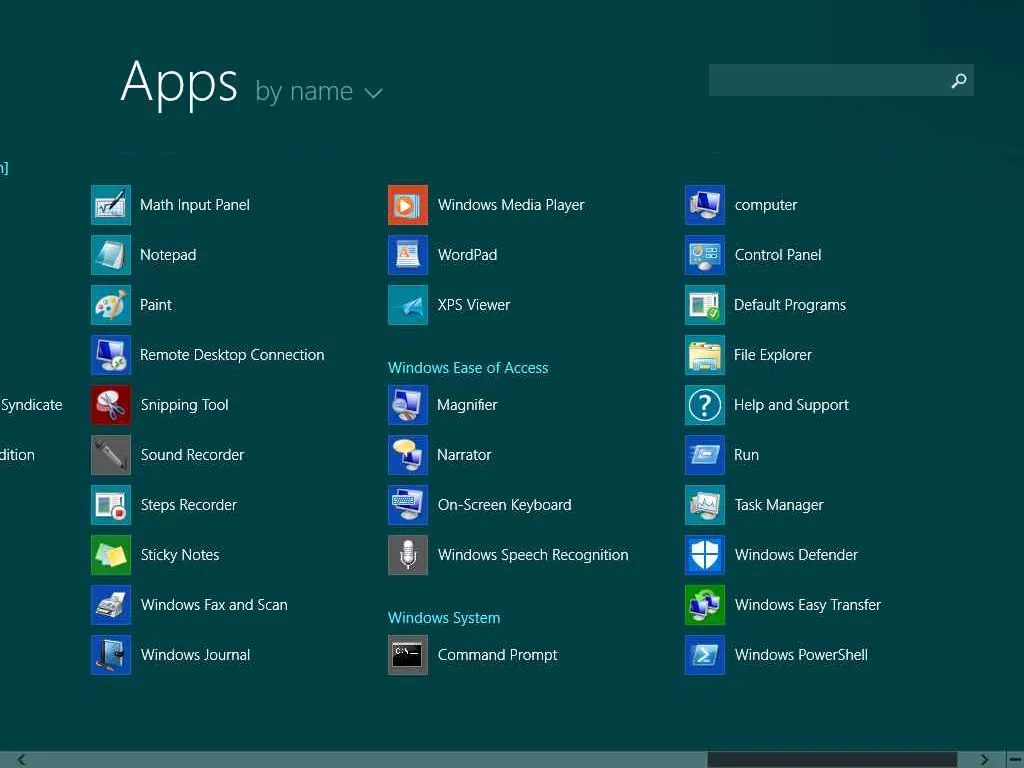Start the Magnifier icon
This screenshot has width=1024, height=768.
pos(408,405)
